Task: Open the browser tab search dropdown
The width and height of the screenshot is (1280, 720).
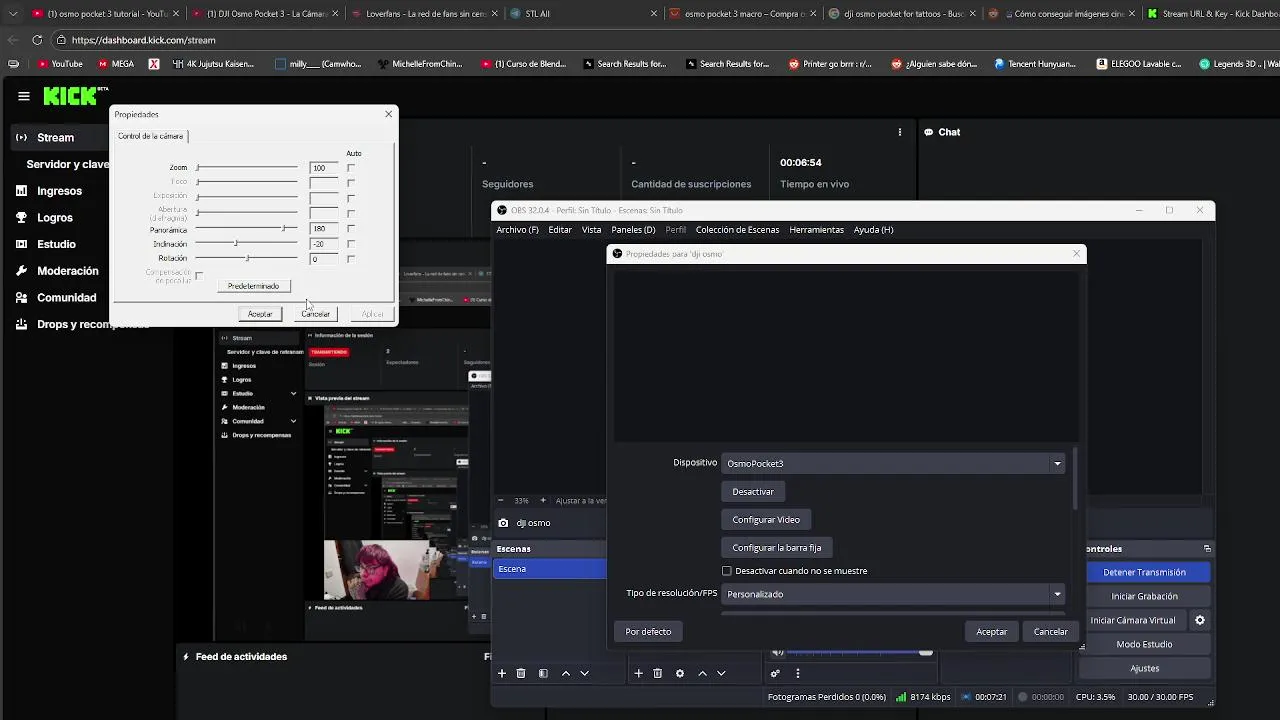Action: click(x=13, y=14)
